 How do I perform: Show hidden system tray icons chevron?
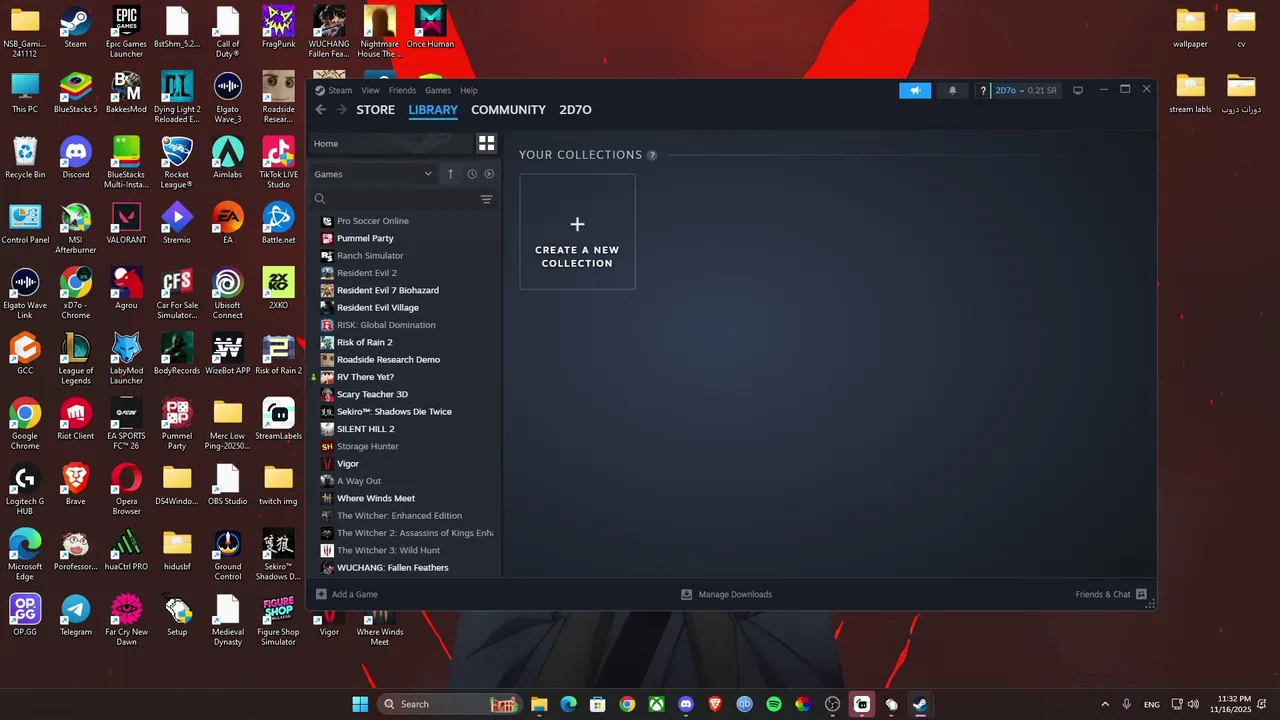click(1105, 704)
